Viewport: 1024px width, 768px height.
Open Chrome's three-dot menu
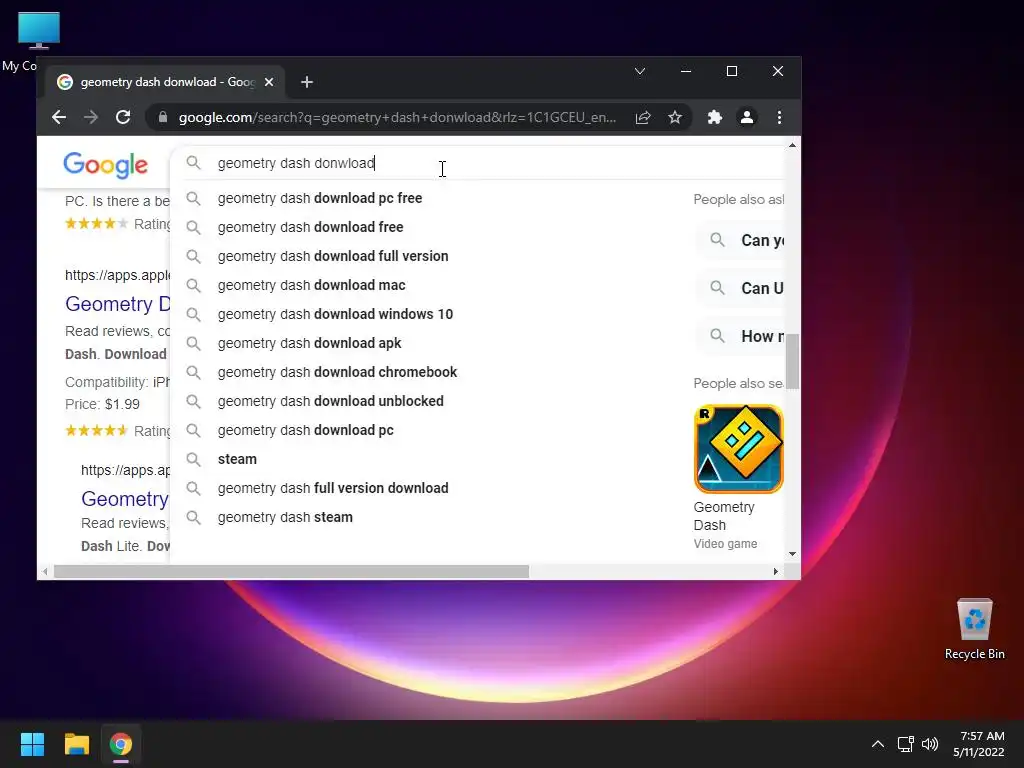coord(779,118)
